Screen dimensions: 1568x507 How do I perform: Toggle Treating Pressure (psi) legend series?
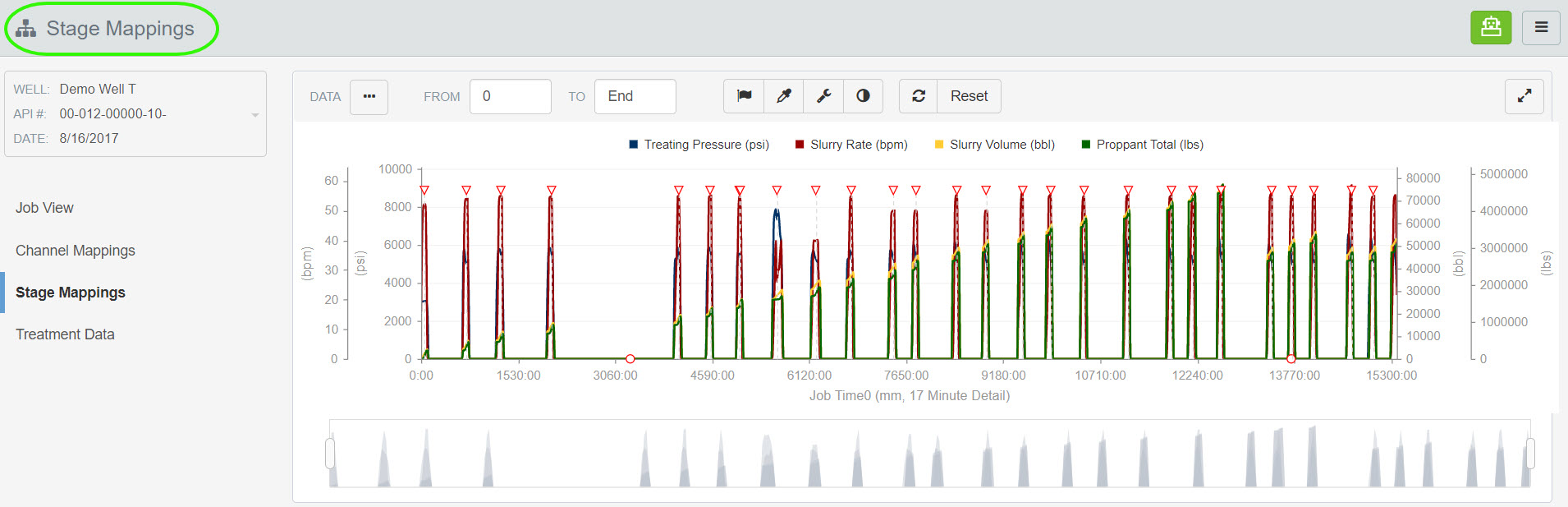click(x=699, y=145)
